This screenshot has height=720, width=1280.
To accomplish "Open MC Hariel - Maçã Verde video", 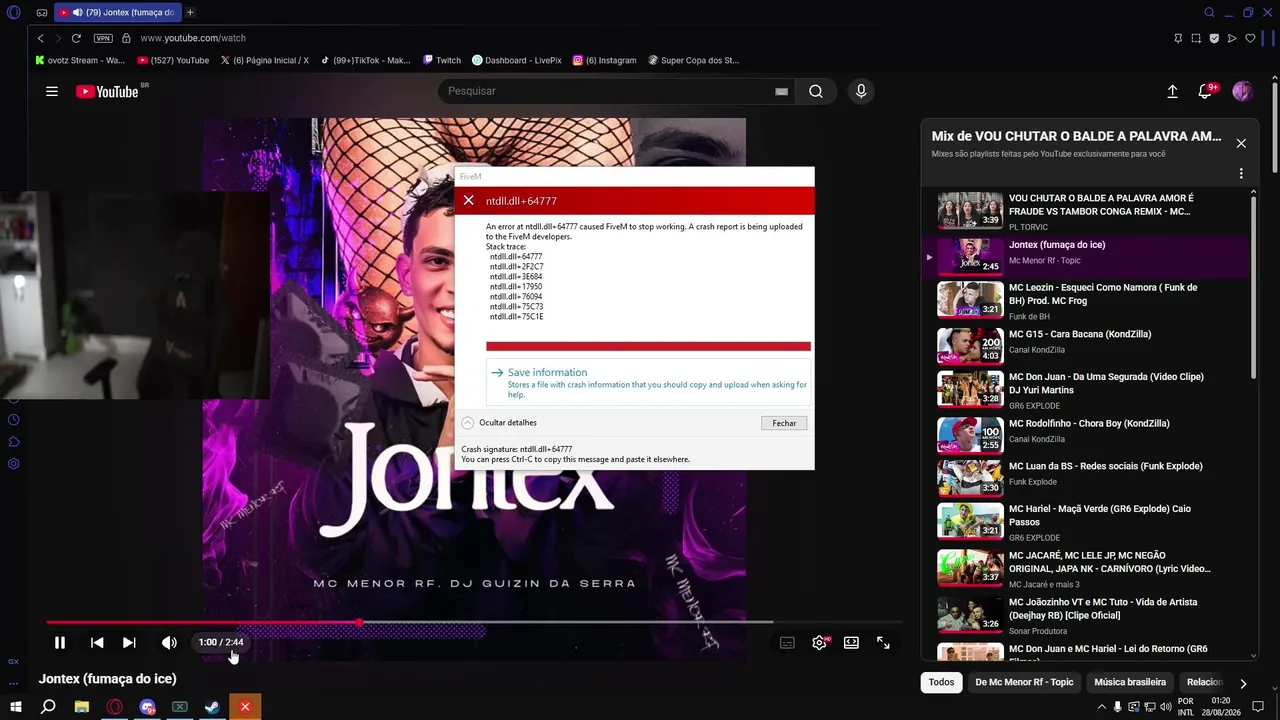I will coord(1085,521).
